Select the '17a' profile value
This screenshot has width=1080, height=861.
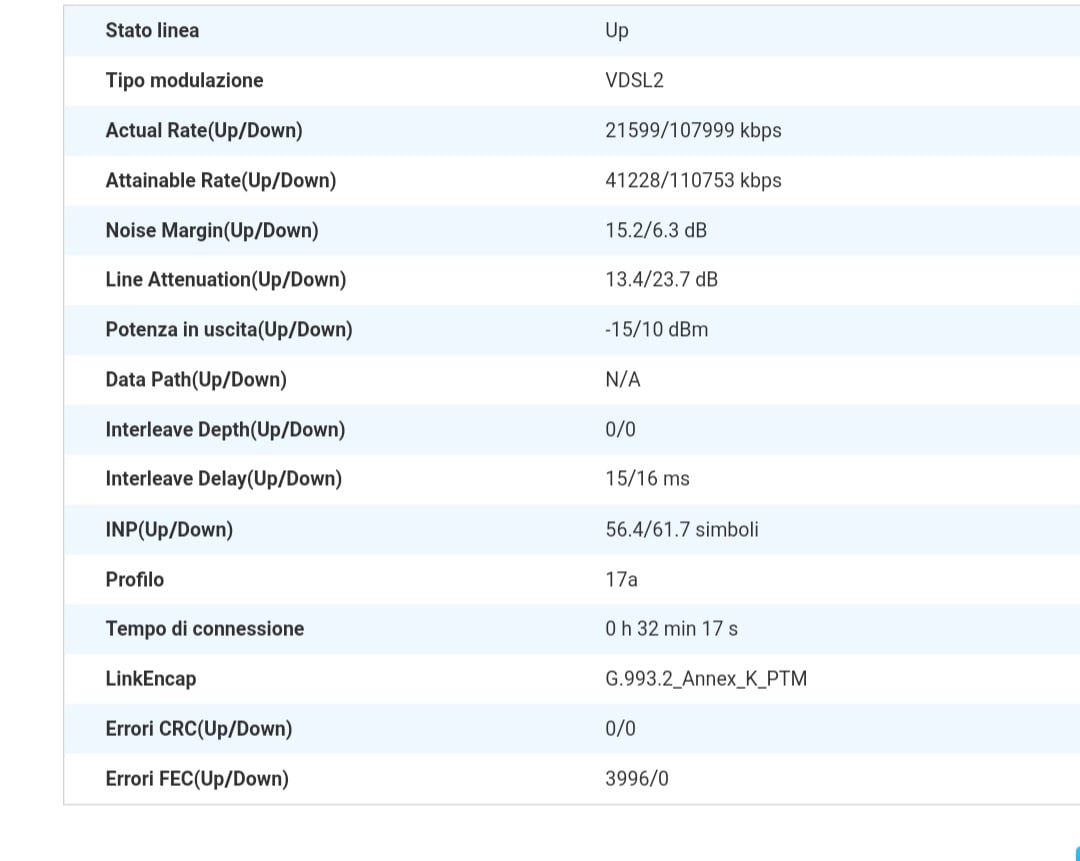pos(621,580)
